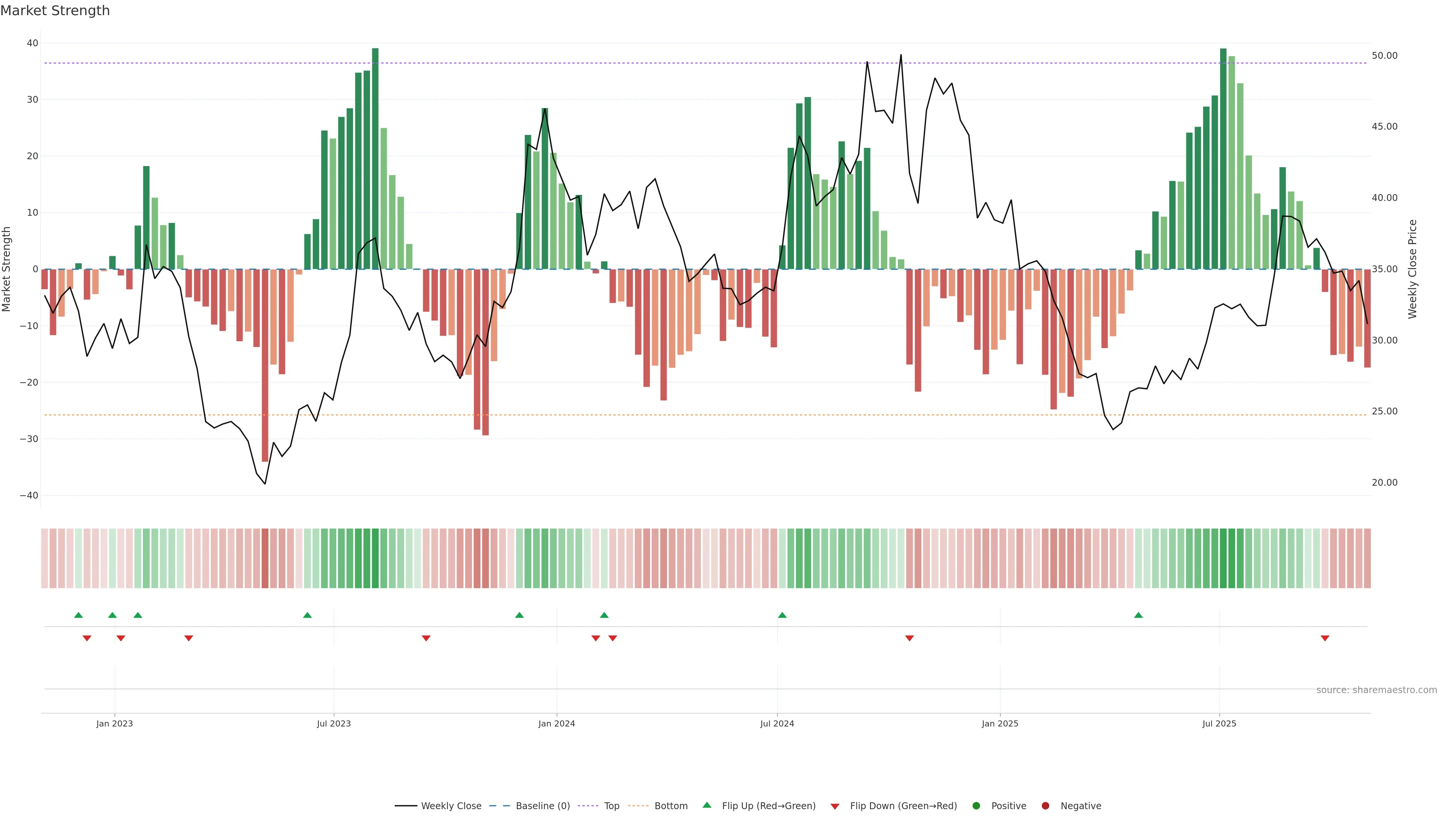Click the Jan 2025 x-axis label
This screenshot has width=1456, height=819.
[x=1000, y=723]
